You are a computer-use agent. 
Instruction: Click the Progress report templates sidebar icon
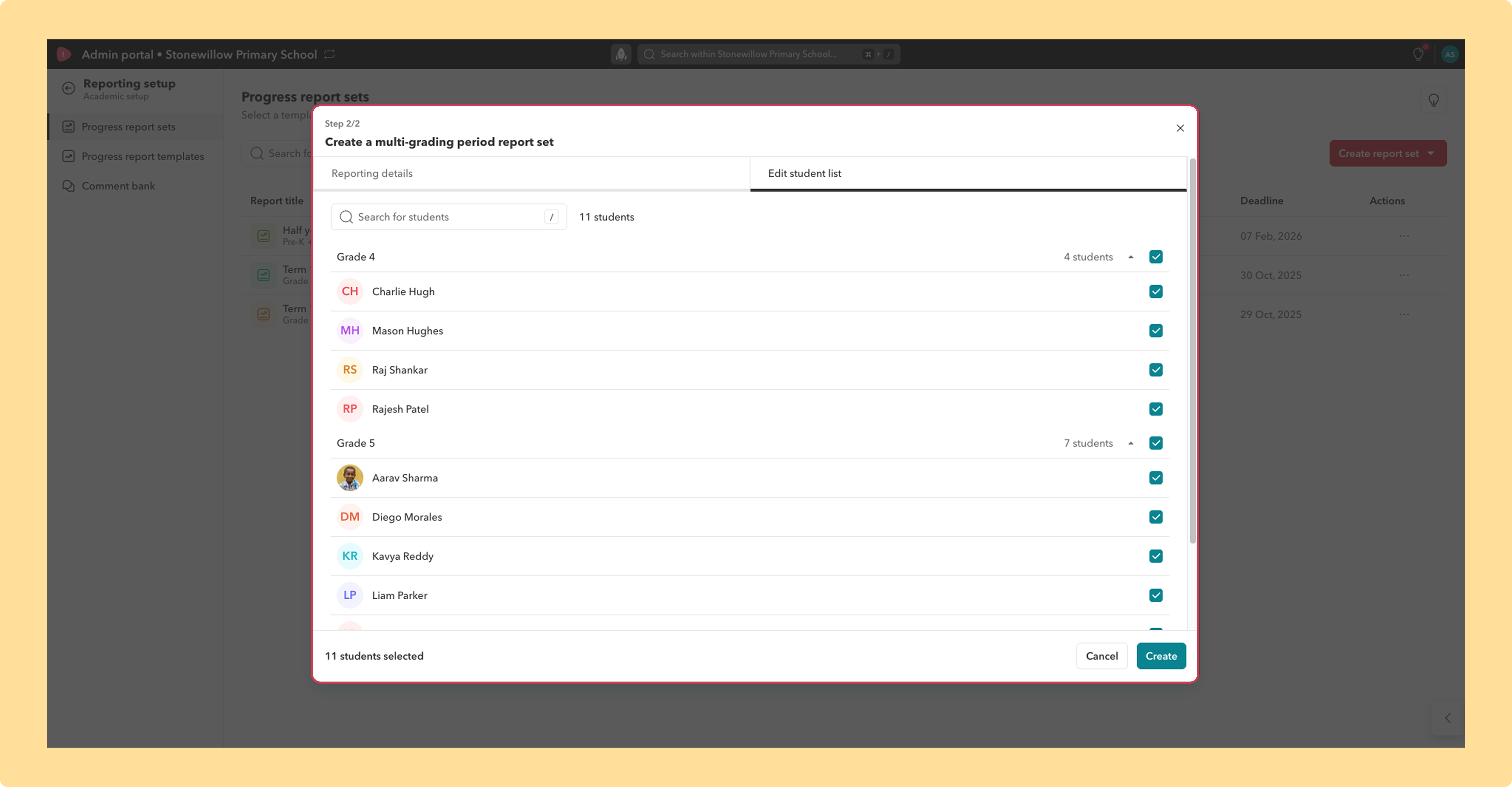69,156
